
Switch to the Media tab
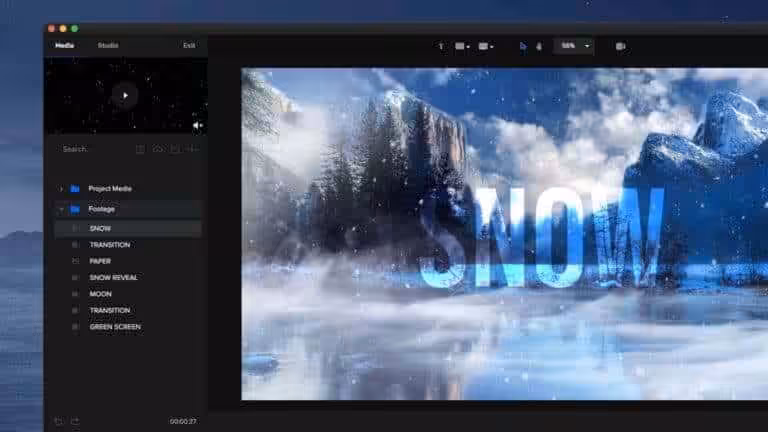tap(64, 45)
